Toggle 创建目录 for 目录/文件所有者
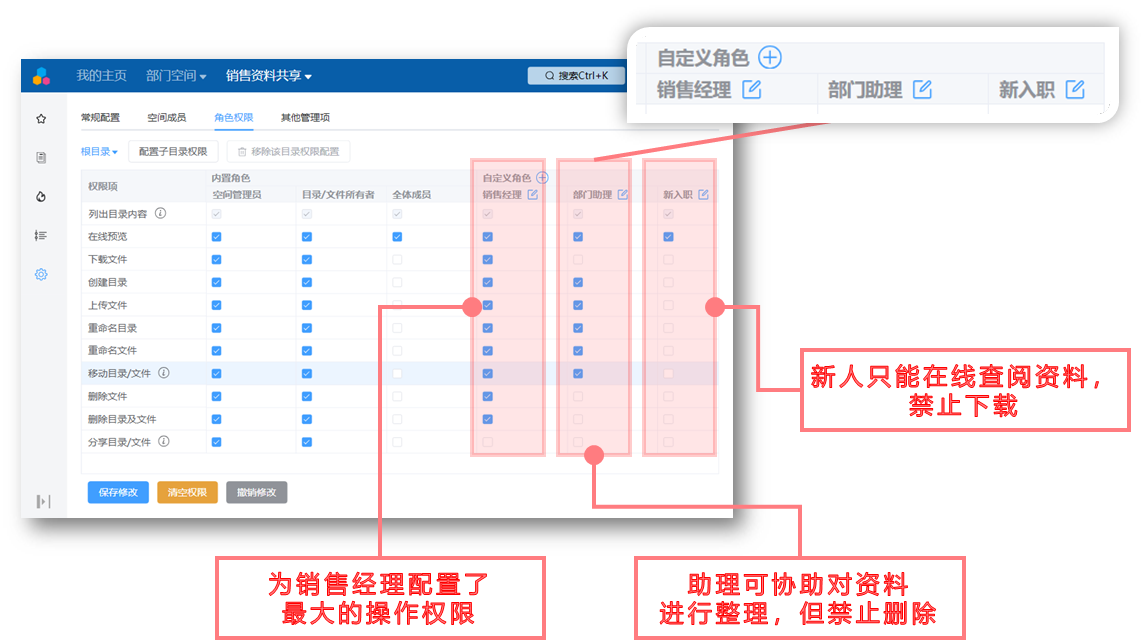The height and width of the screenshot is (640, 1146). tap(307, 282)
